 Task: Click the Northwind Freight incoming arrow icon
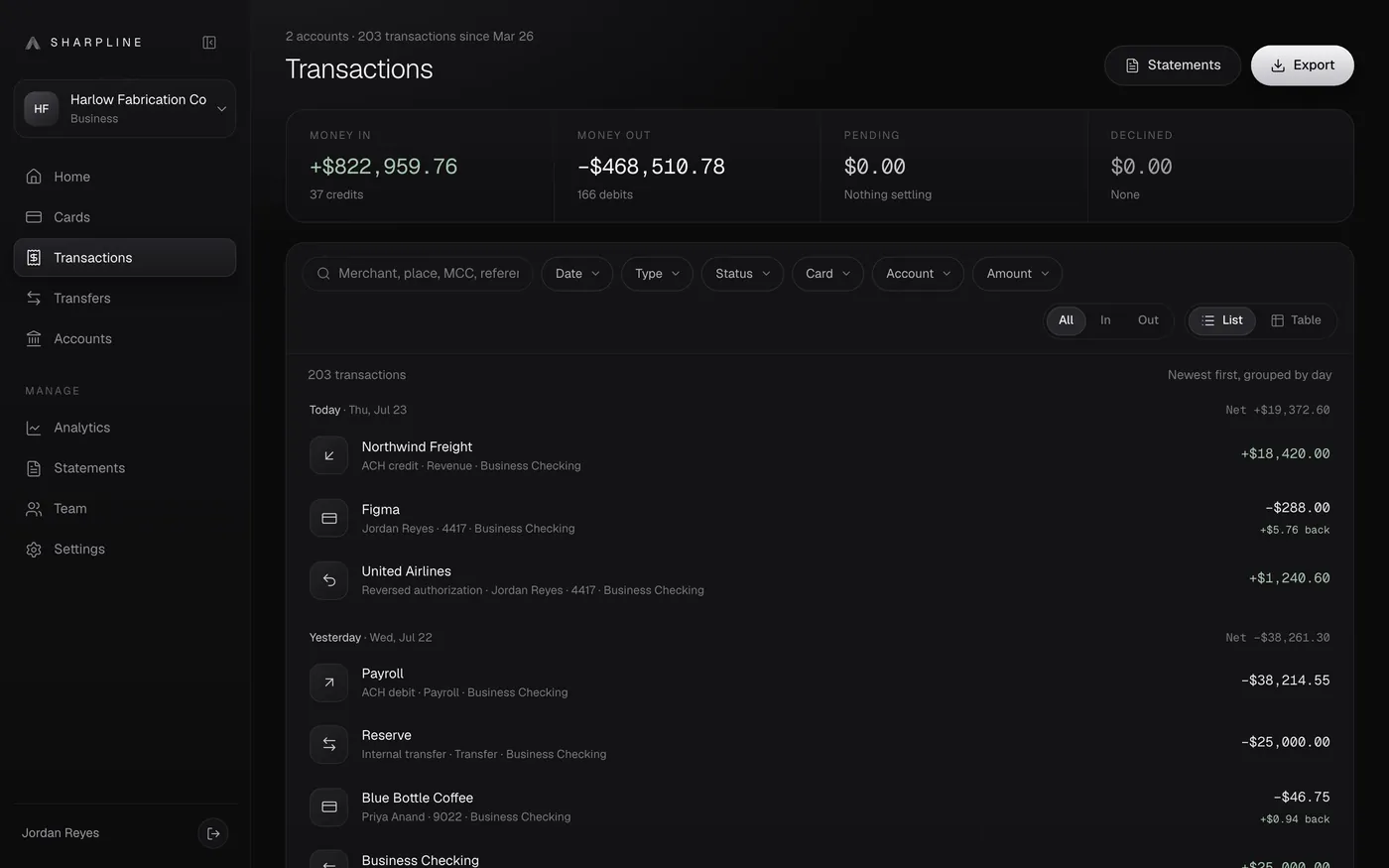[328, 455]
